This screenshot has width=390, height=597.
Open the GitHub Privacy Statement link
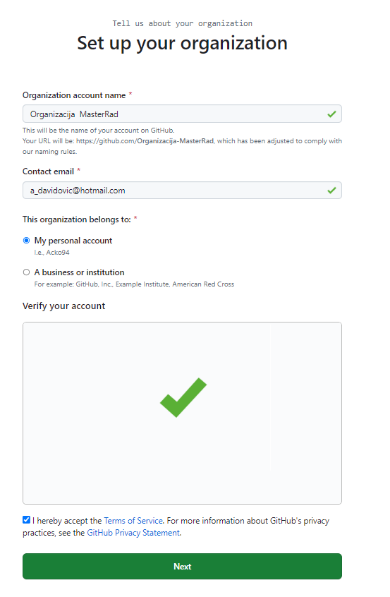pyautogui.click(x=133, y=533)
